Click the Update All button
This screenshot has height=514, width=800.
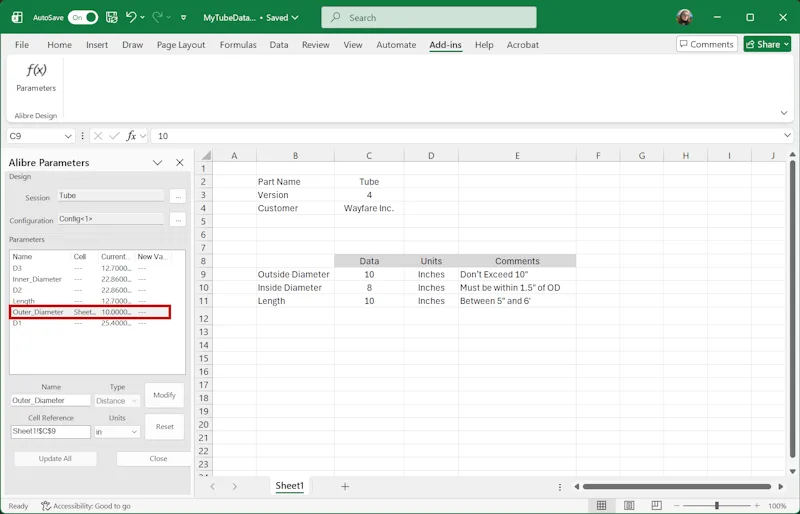pos(55,458)
